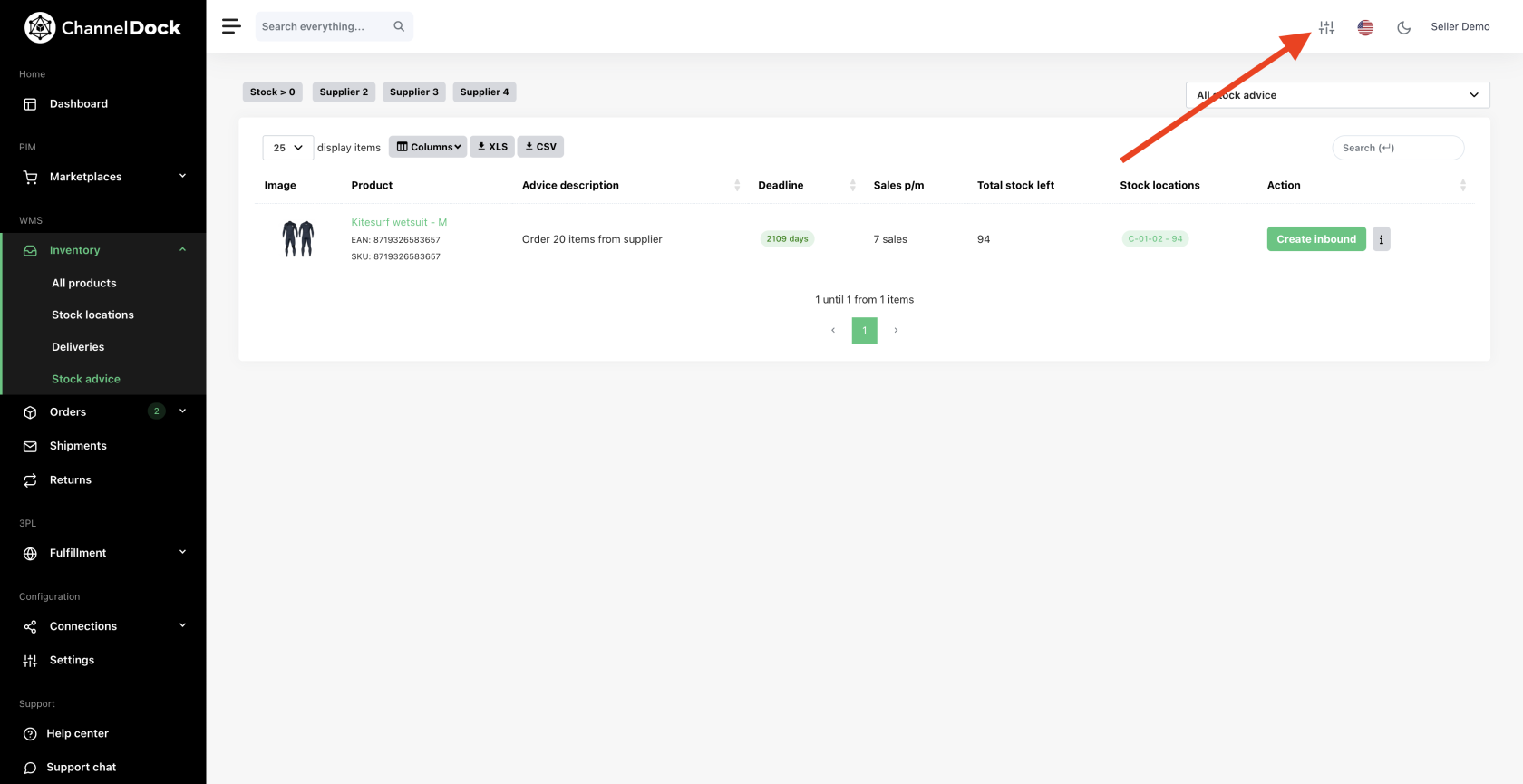Expand the Connections menu chevron
1523x784 pixels.
(x=182, y=625)
